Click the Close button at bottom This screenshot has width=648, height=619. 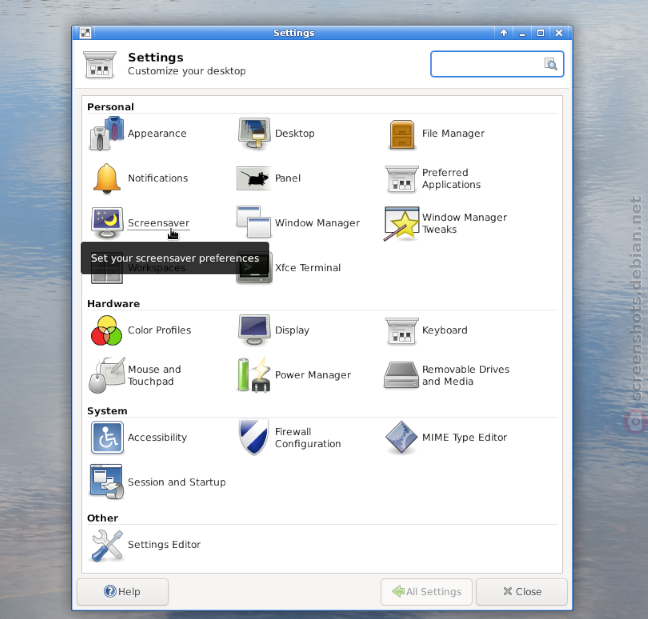point(522,592)
